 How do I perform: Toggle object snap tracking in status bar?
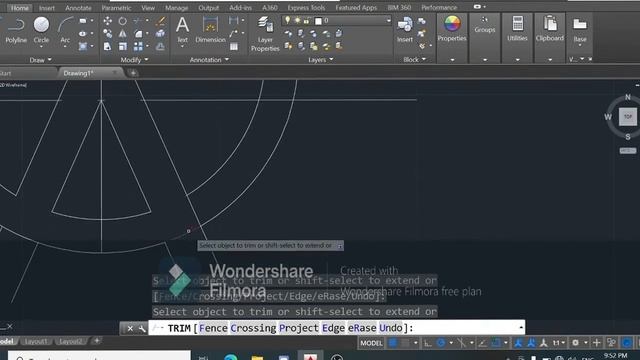tap(482, 343)
